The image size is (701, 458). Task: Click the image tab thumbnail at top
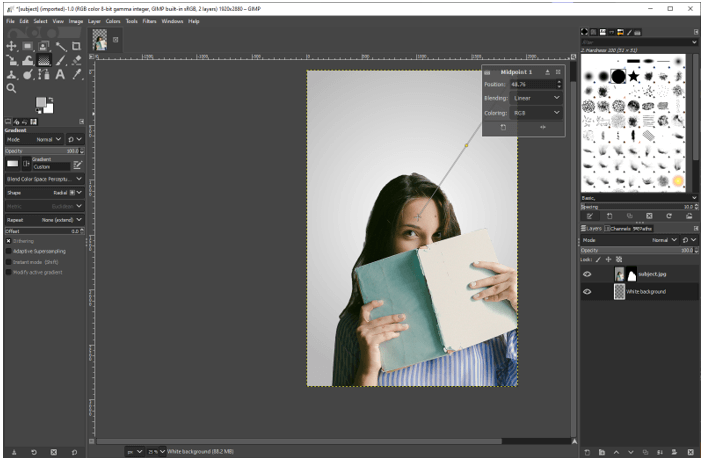click(100, 40)
